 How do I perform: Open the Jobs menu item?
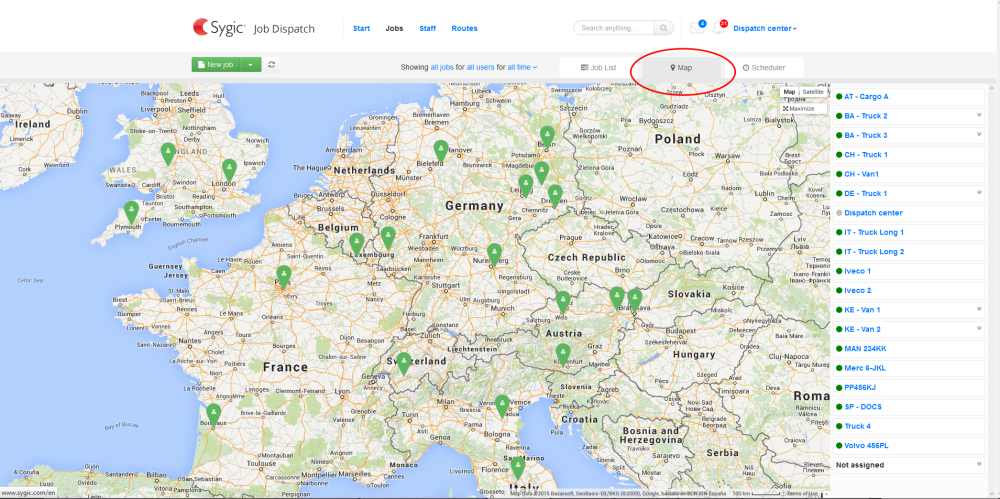(x=394, y=28)
